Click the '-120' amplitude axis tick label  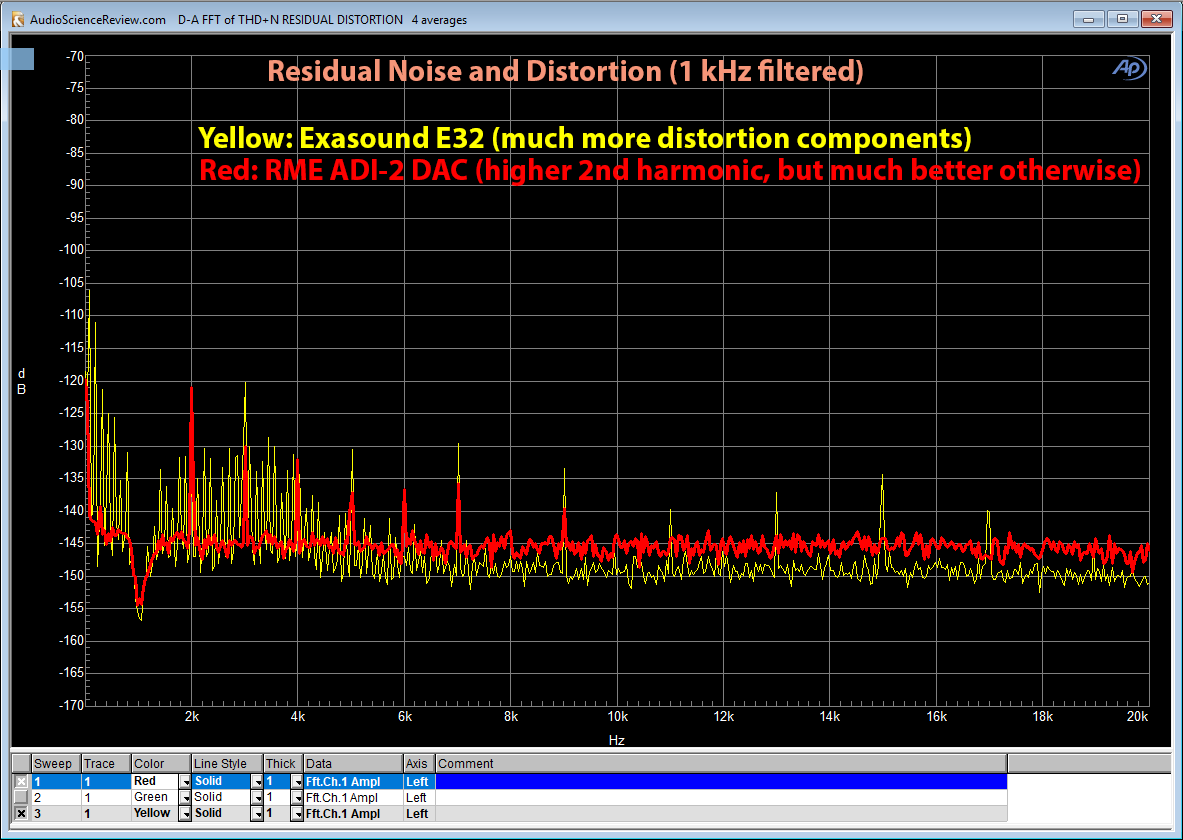(72, 380)
